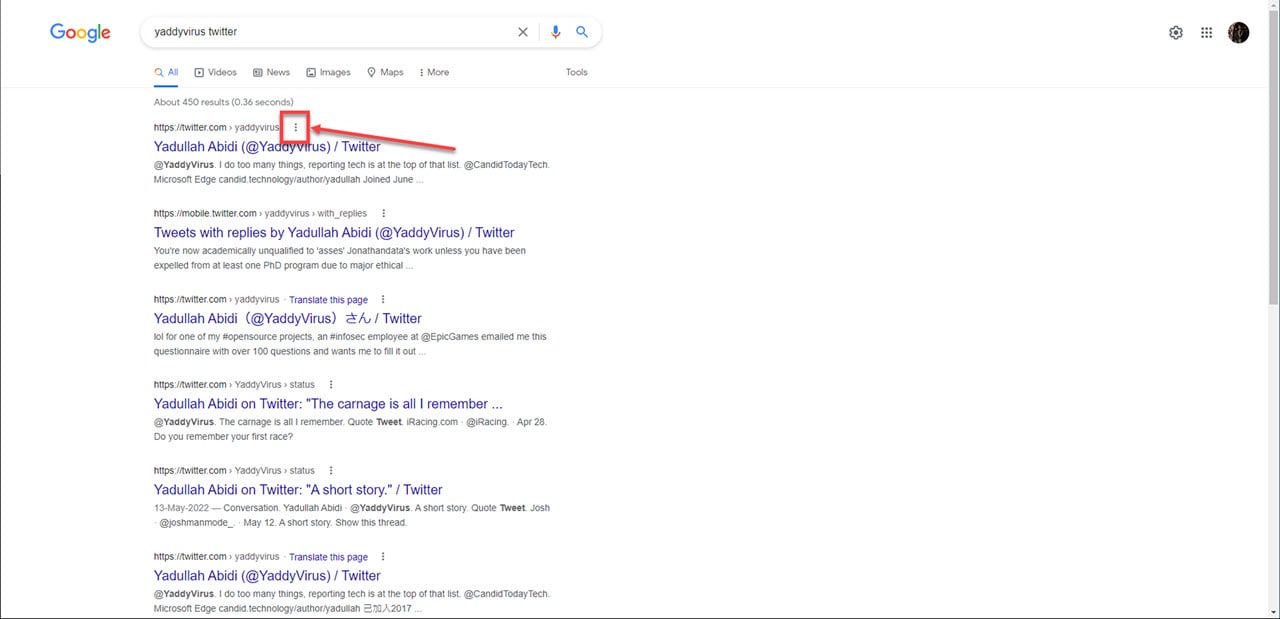This screenshot has width=1280, height=619.
Task: Click the Google logo
Action: point(80,33)
